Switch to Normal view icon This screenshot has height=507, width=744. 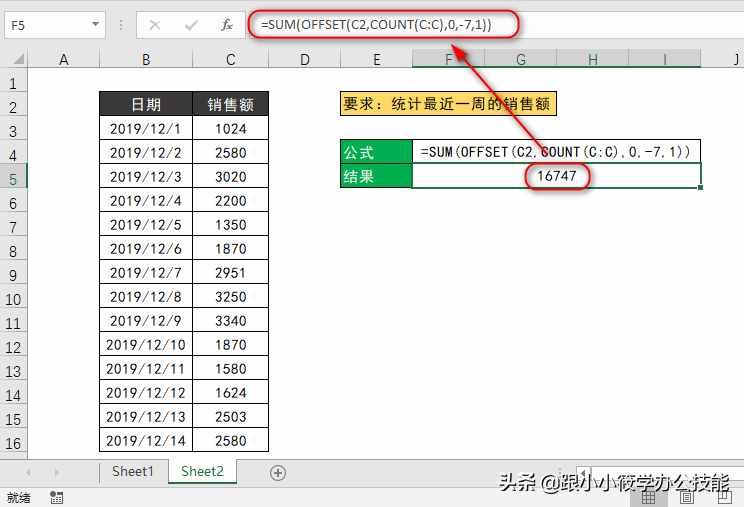click(x=649, y=497)
